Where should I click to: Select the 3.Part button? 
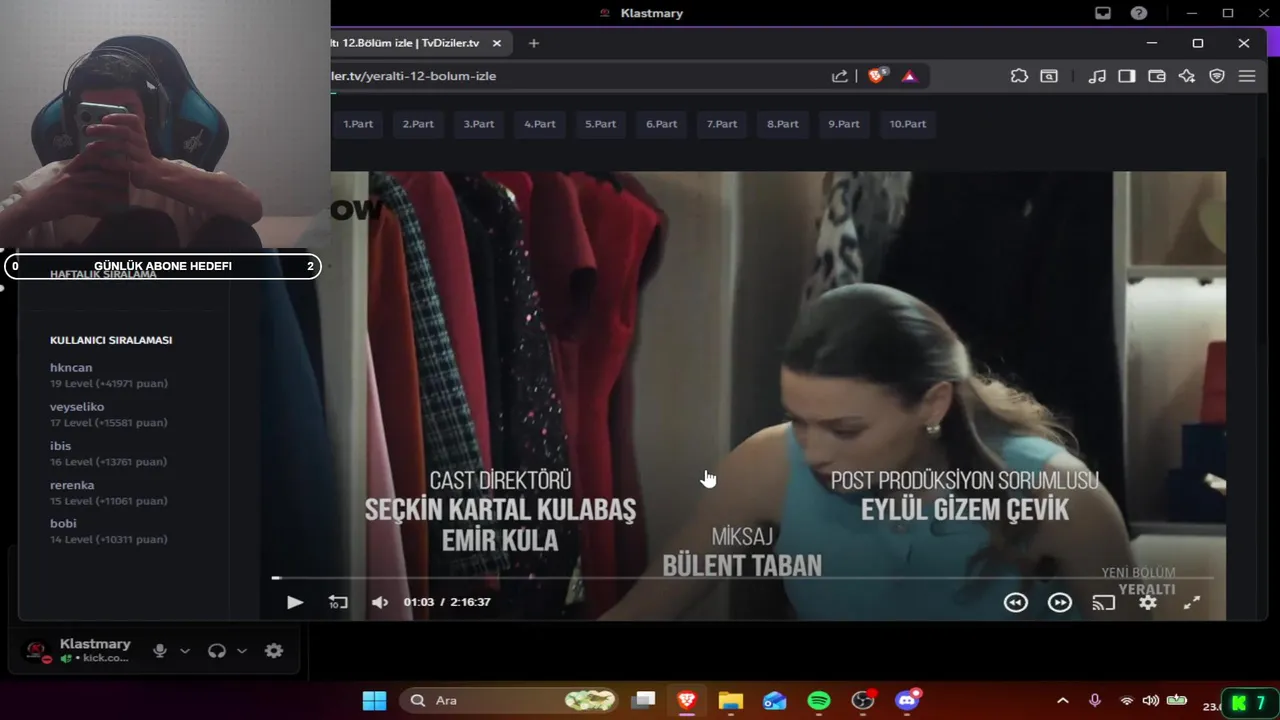coord(479,124)
